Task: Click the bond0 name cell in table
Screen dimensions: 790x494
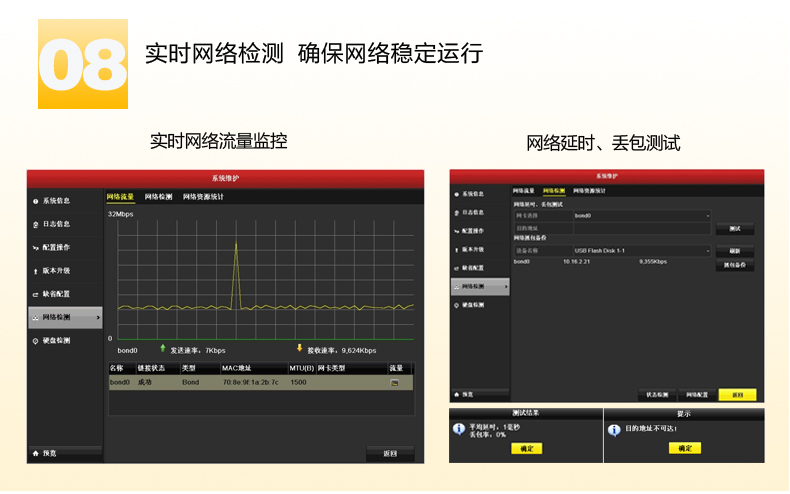Action: click(120, 383)
